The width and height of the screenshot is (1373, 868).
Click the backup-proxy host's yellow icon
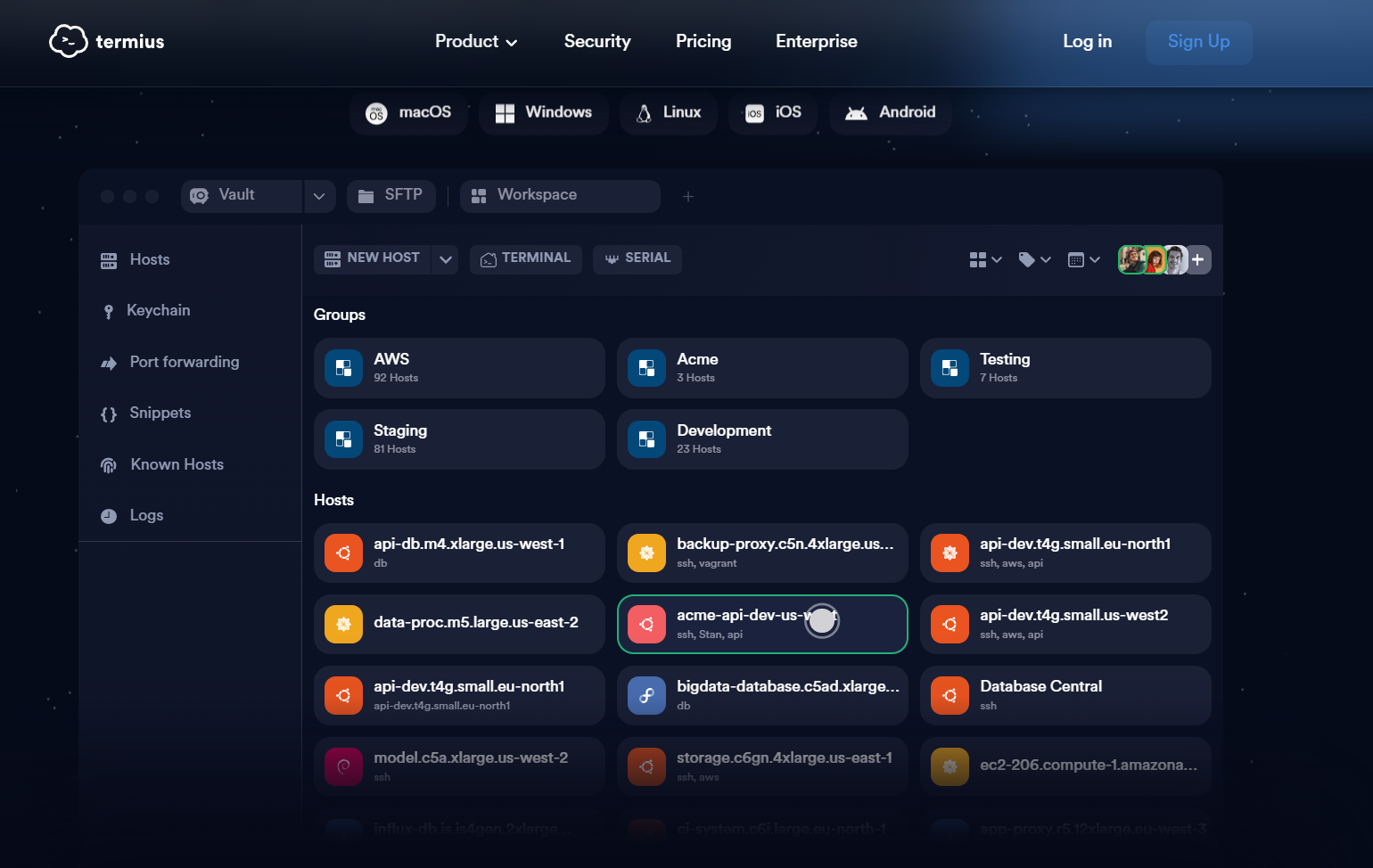646,553
